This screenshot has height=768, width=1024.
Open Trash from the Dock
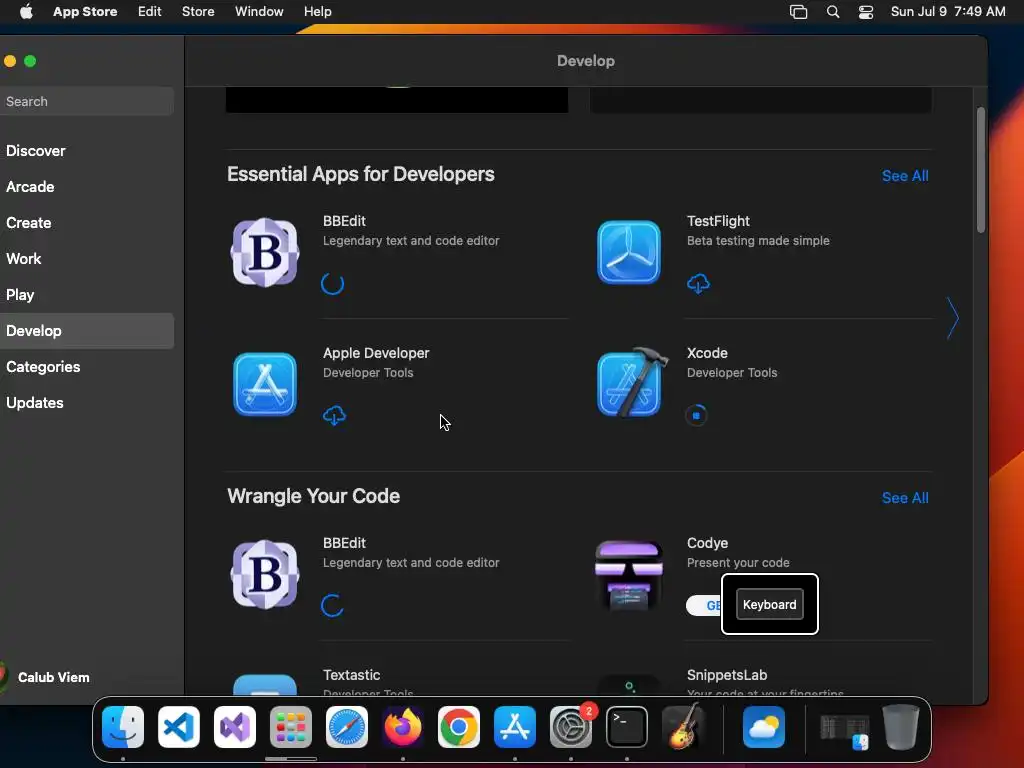click(x=901, y=727)
